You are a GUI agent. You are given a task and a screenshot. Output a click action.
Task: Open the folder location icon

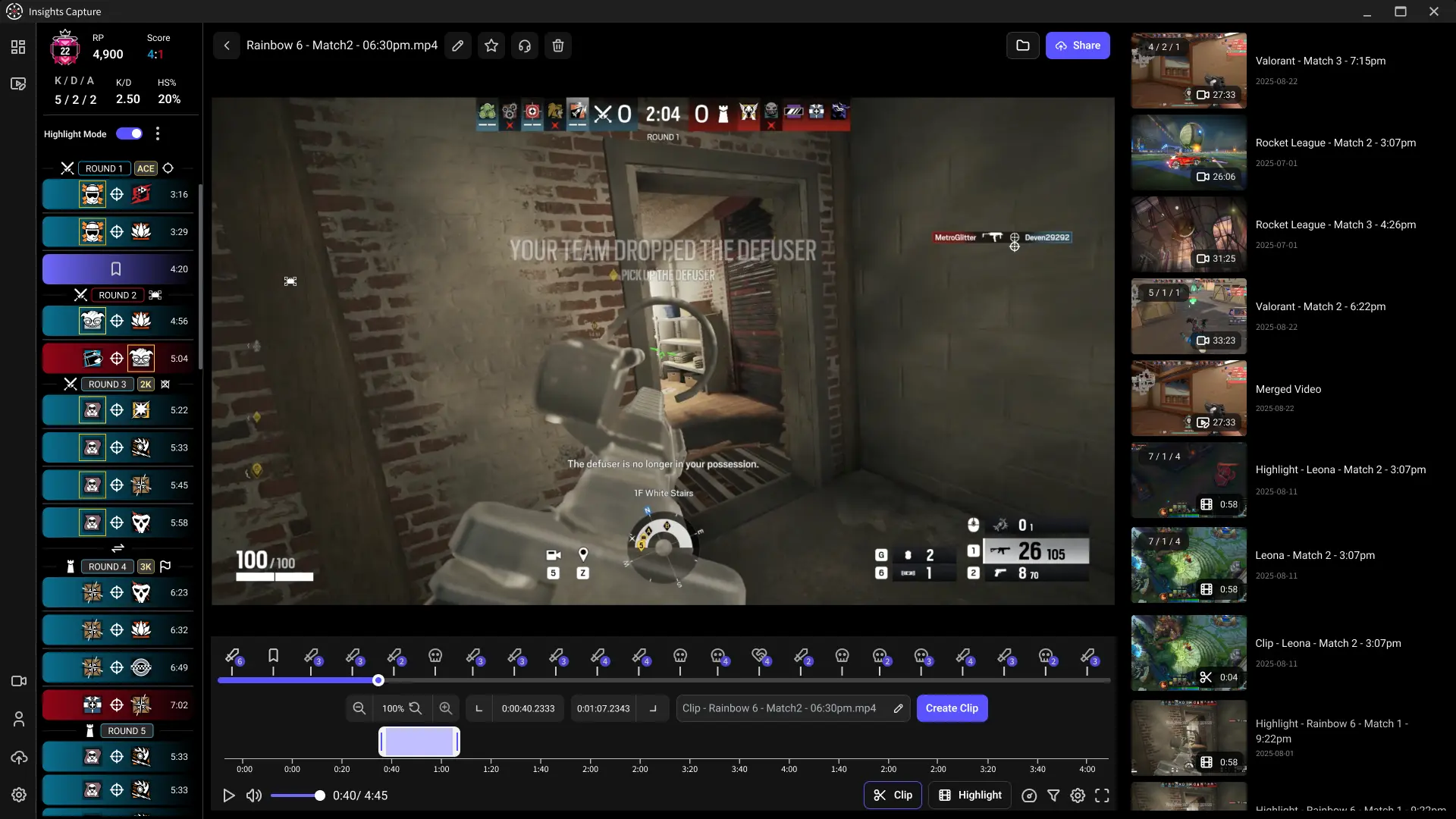(1023, 45)
